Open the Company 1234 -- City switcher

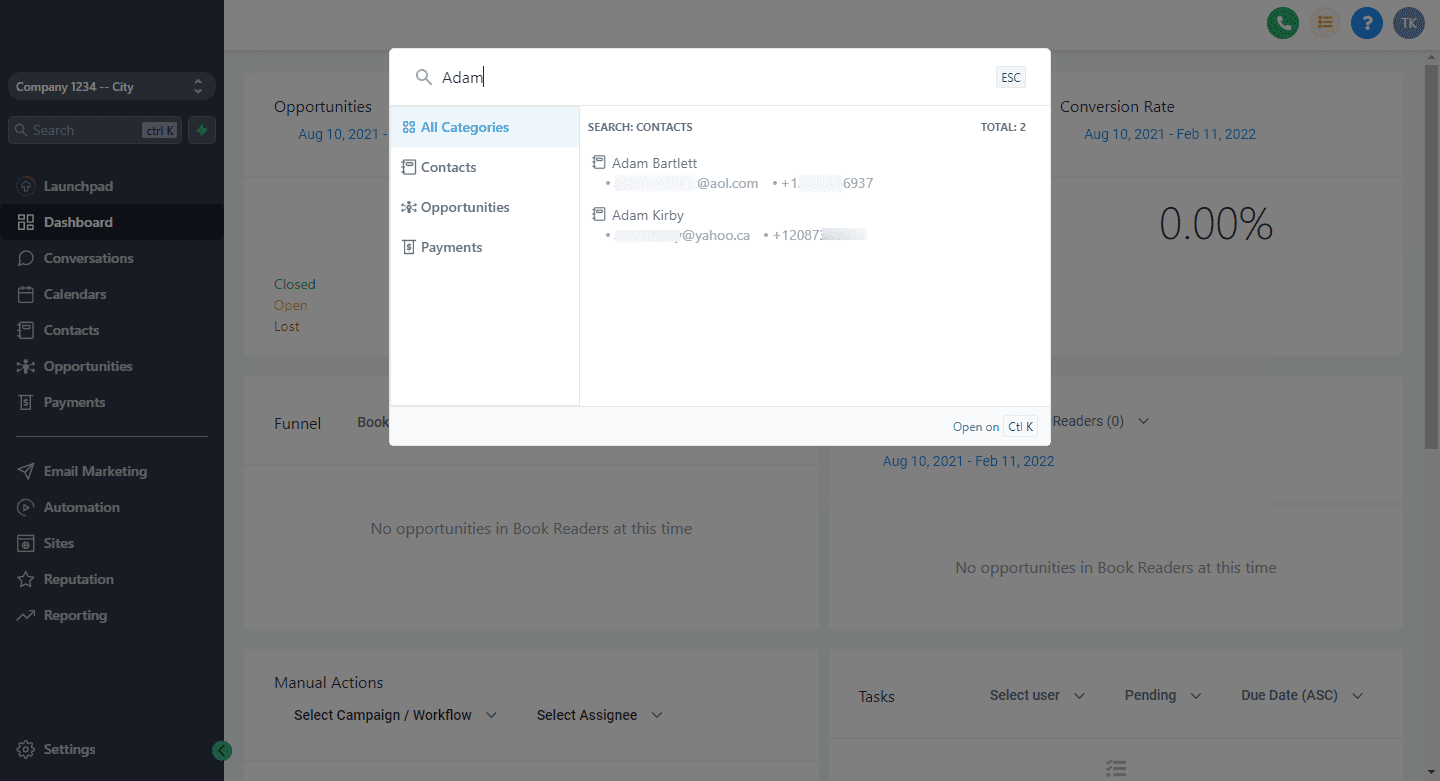[x=111, y=87]
